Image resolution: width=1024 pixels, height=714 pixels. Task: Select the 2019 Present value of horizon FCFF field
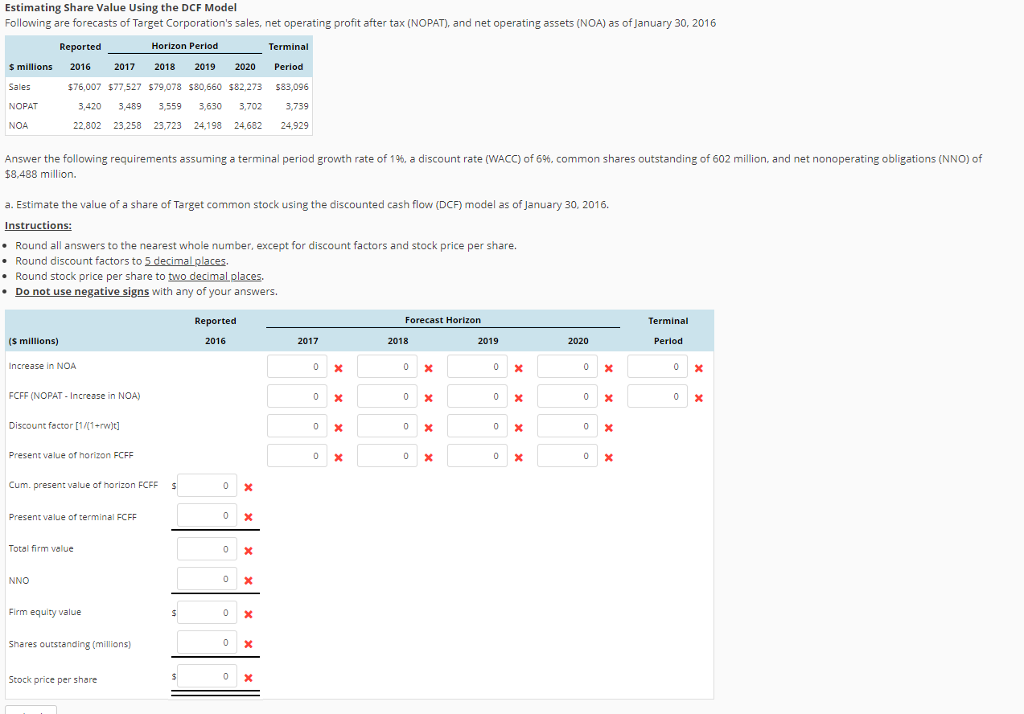click(x=478, y=456)
